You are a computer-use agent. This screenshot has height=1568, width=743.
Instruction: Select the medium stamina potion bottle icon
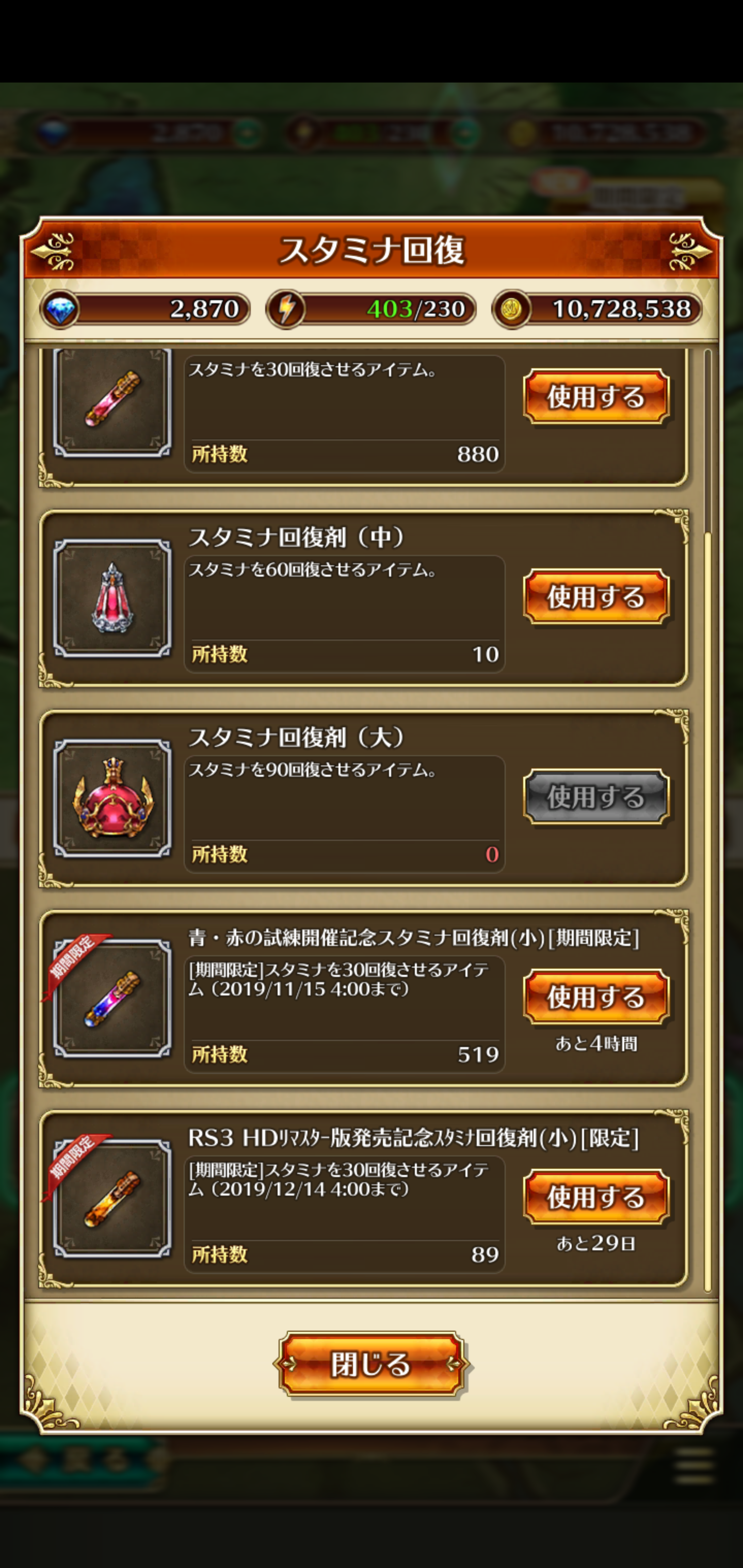pos(112,598)
